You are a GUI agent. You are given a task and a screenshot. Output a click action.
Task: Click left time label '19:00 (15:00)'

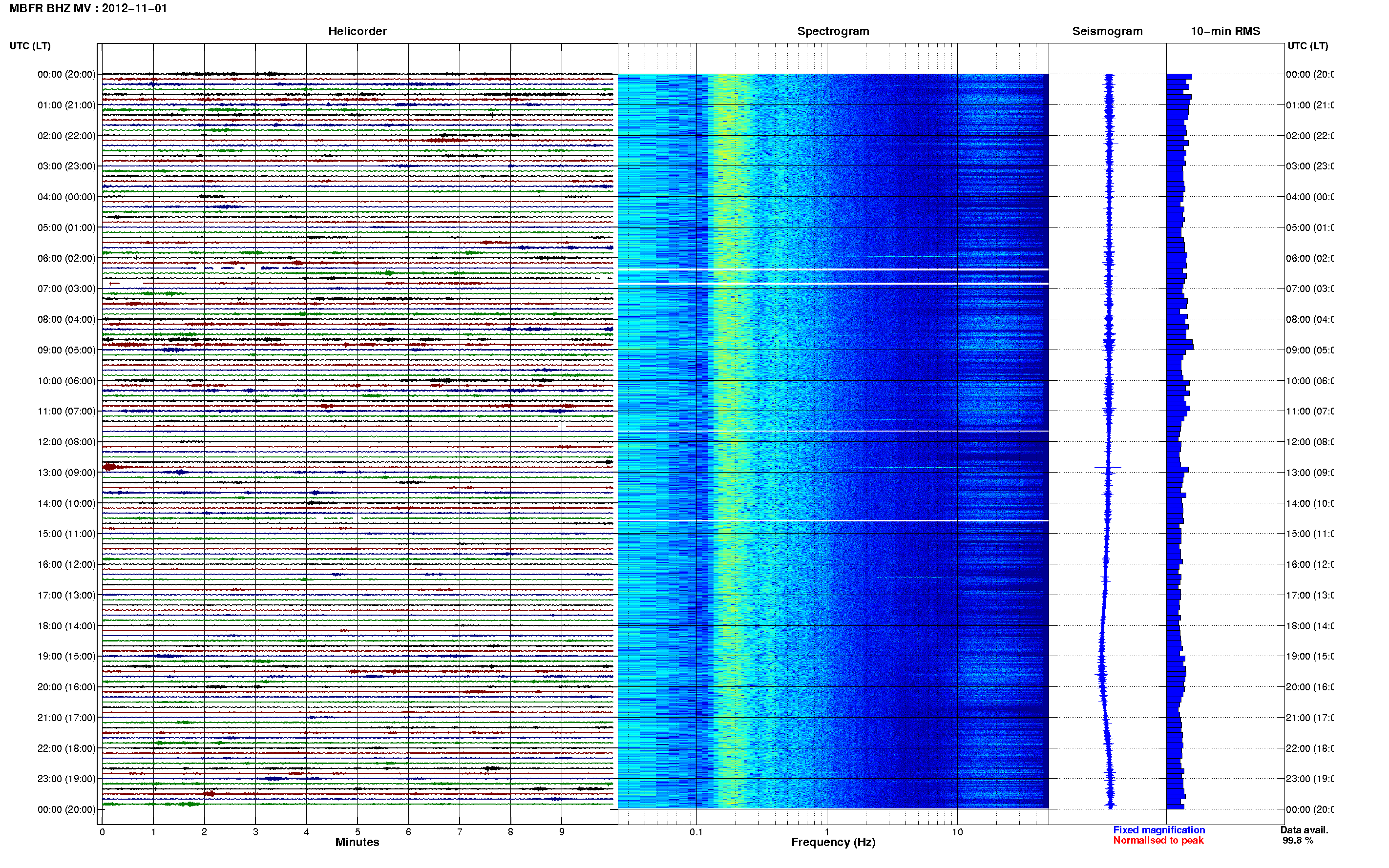point(66,656)
